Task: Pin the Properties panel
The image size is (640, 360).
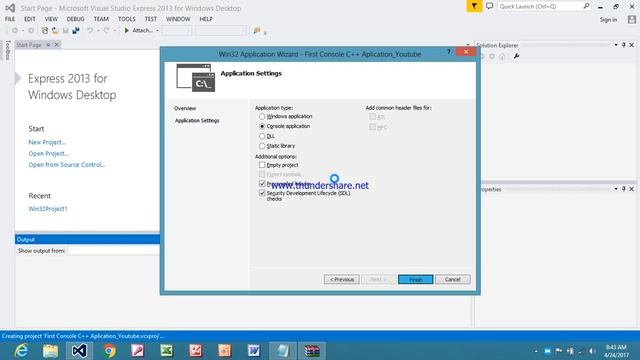Action: 624,189
